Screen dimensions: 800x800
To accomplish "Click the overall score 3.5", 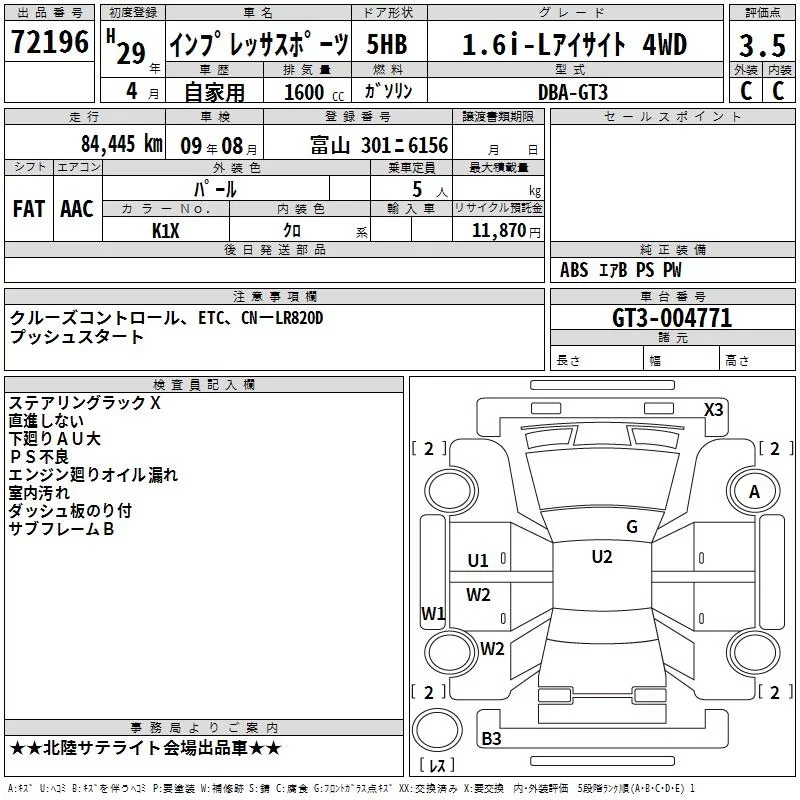I will point(762,45).
